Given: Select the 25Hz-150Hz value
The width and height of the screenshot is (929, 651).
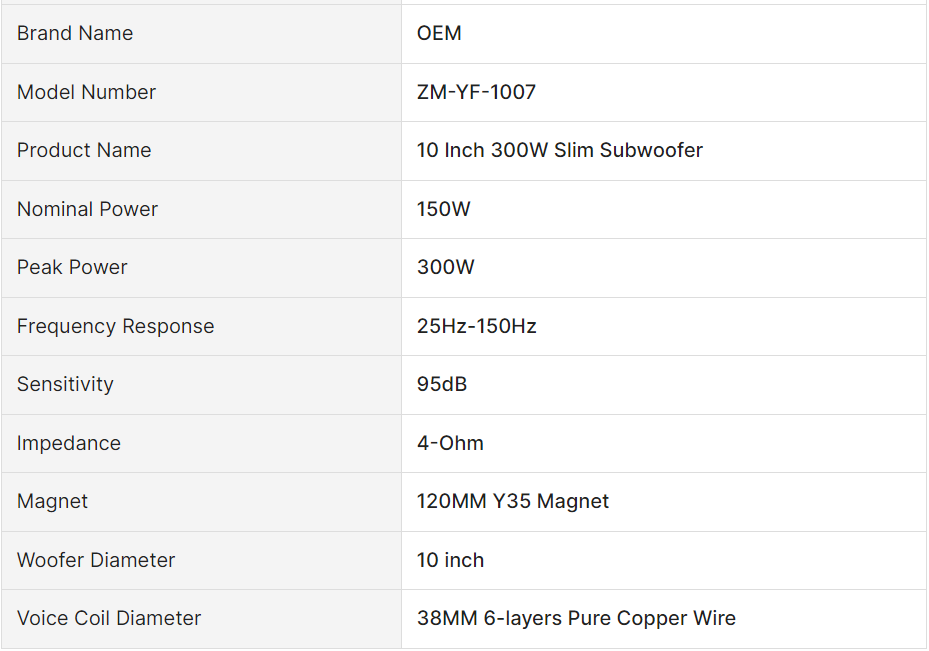Looking at the screenshot, I should point(476,326).
